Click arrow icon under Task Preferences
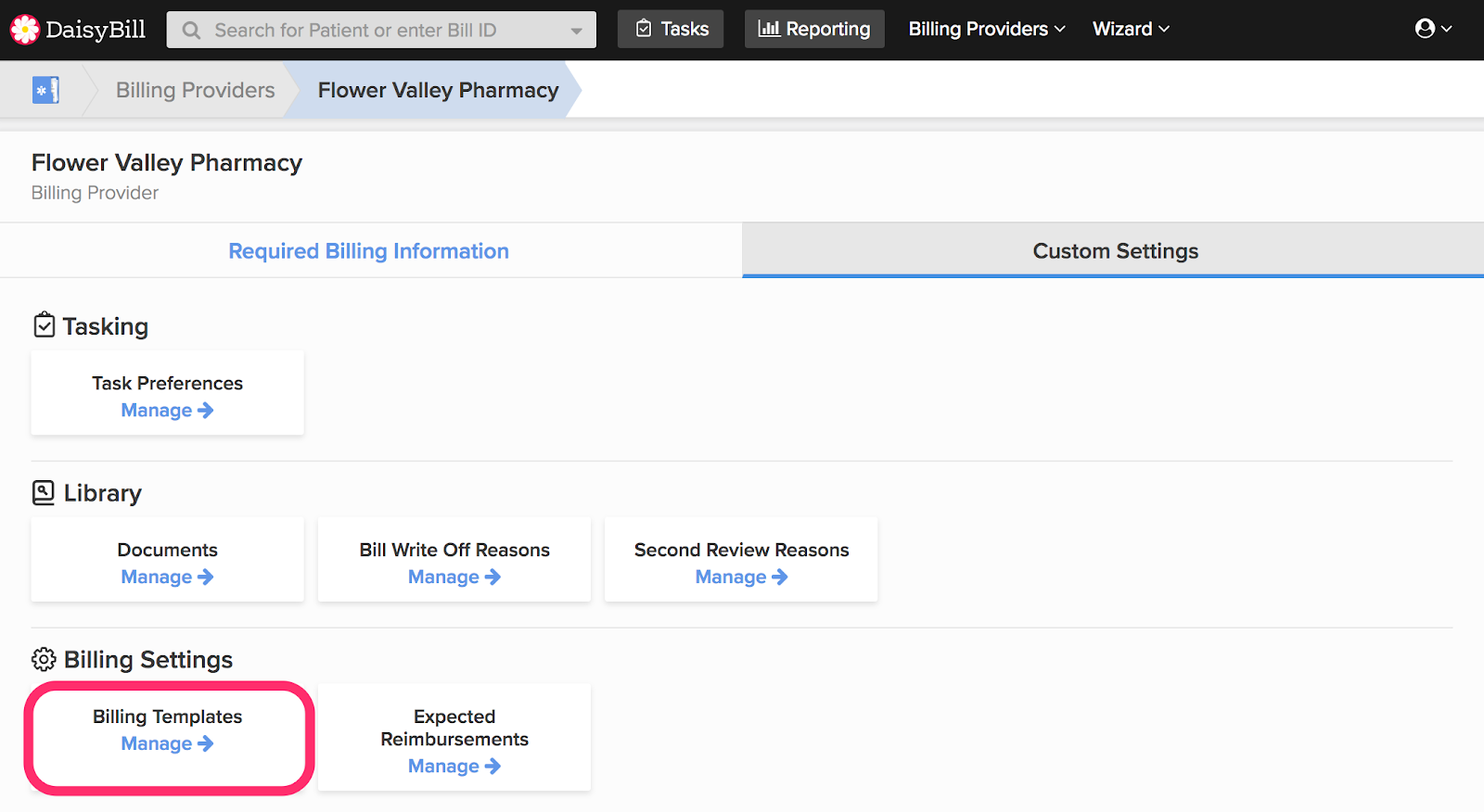1484x812 pixels. coord(206,410)
